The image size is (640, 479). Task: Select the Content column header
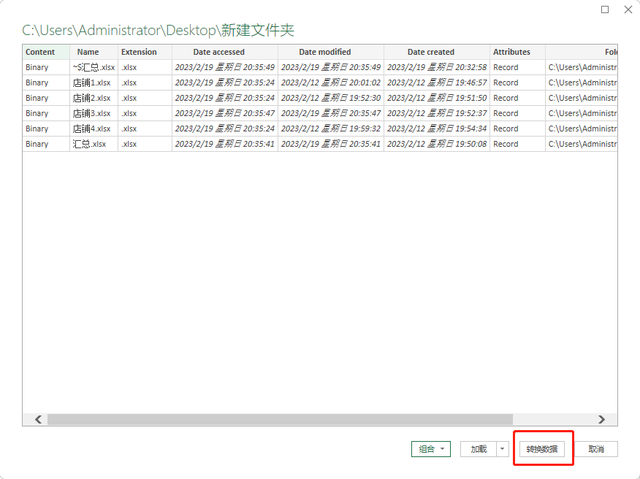pyautogui.click(x=46, y=52)
